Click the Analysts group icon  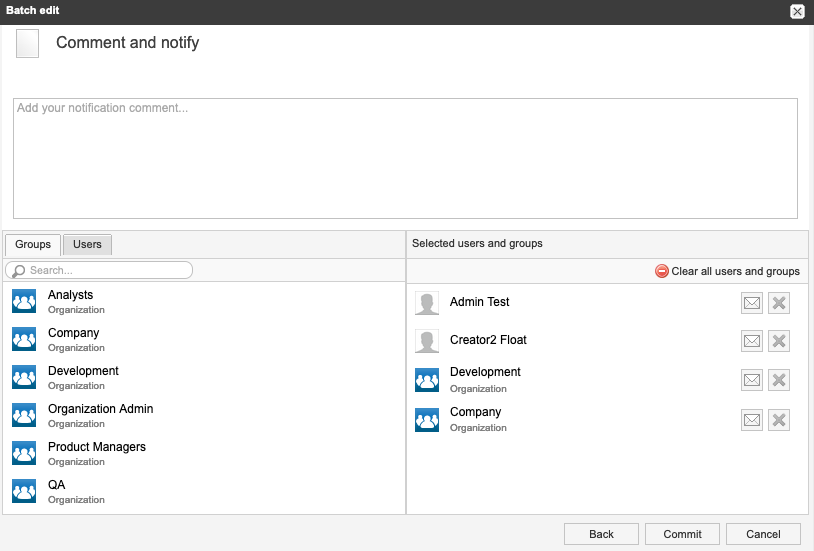[24, 301]
